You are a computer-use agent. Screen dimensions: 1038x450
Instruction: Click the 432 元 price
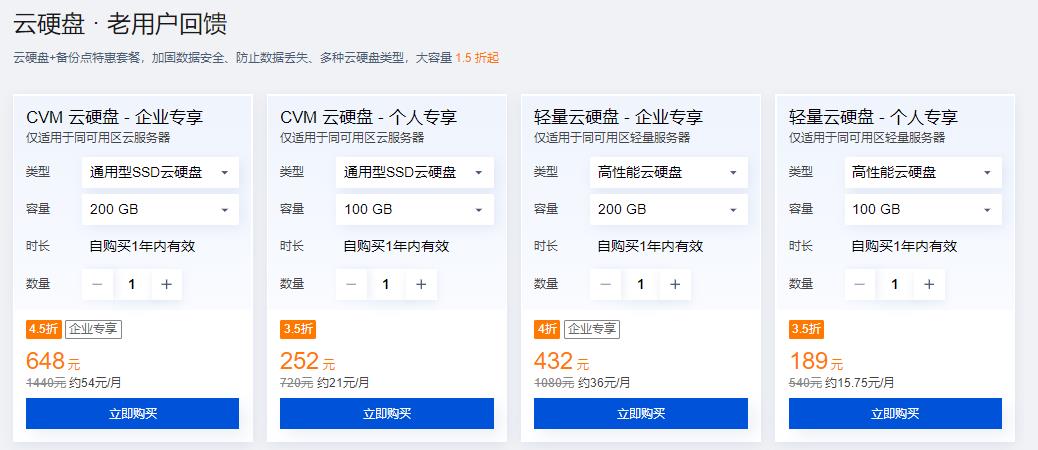coord(561,361)
